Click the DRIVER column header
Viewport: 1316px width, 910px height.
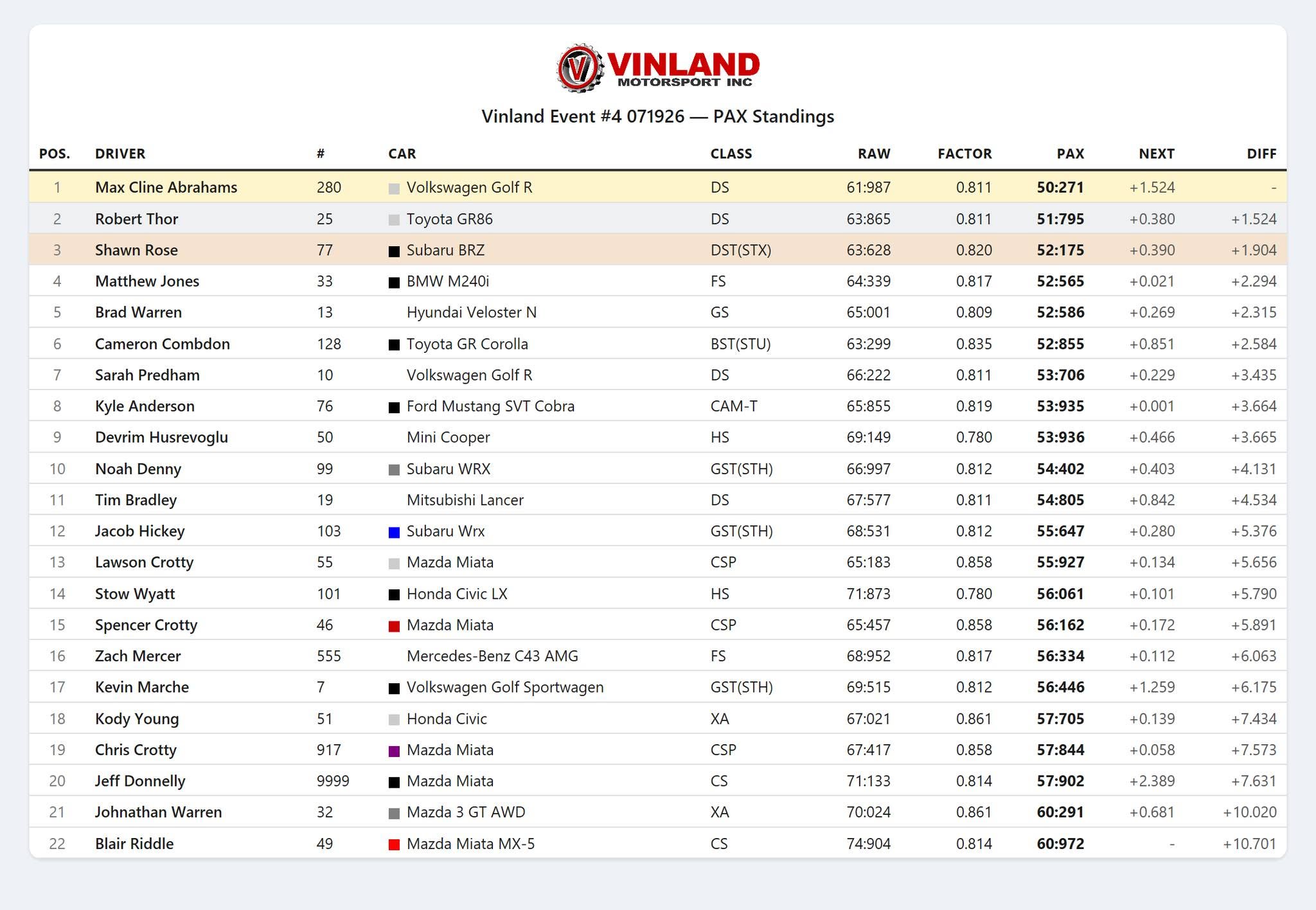pyautogui.click(x=120, y=154)
